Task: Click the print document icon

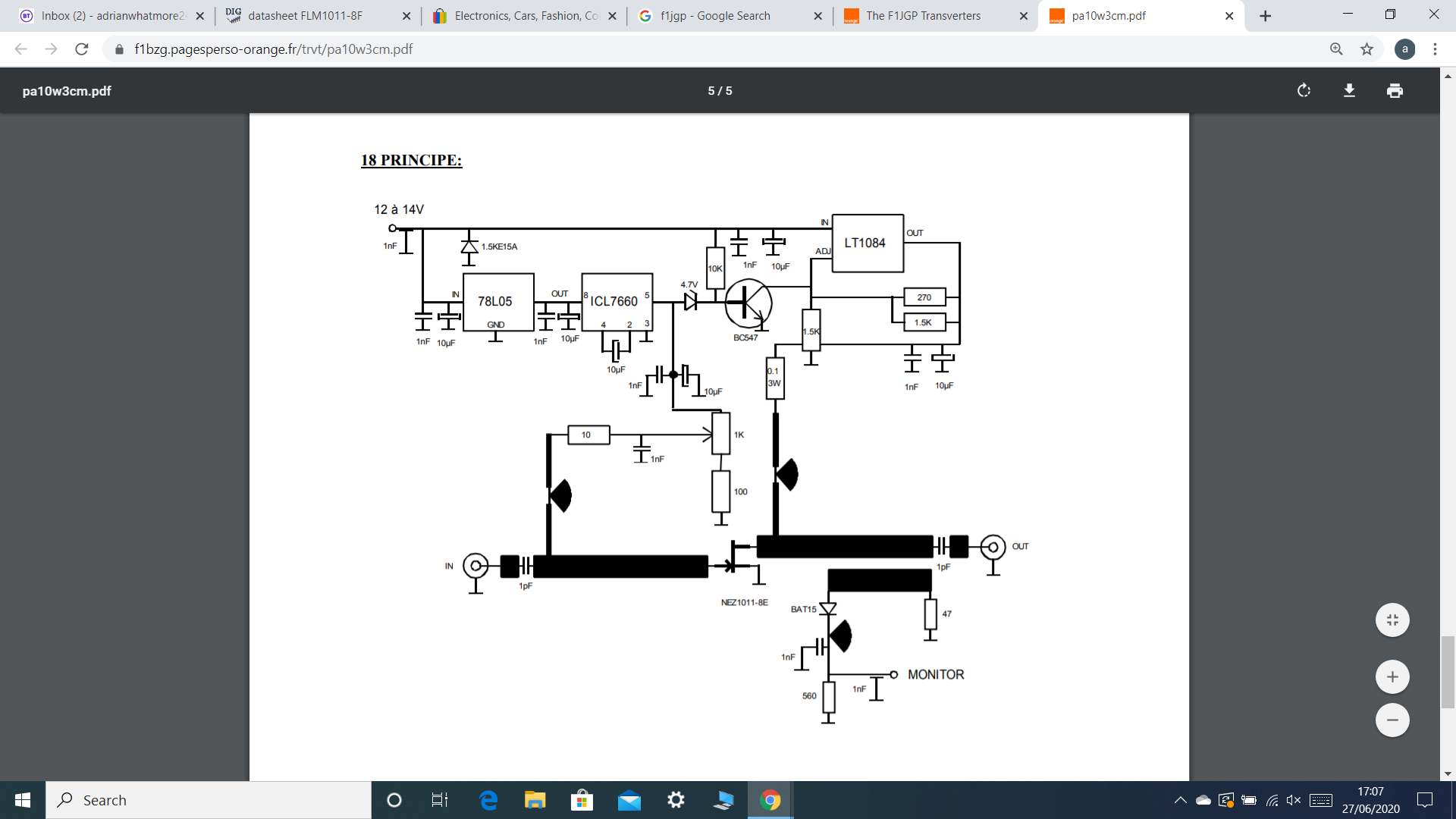Action: [1396, 91]
